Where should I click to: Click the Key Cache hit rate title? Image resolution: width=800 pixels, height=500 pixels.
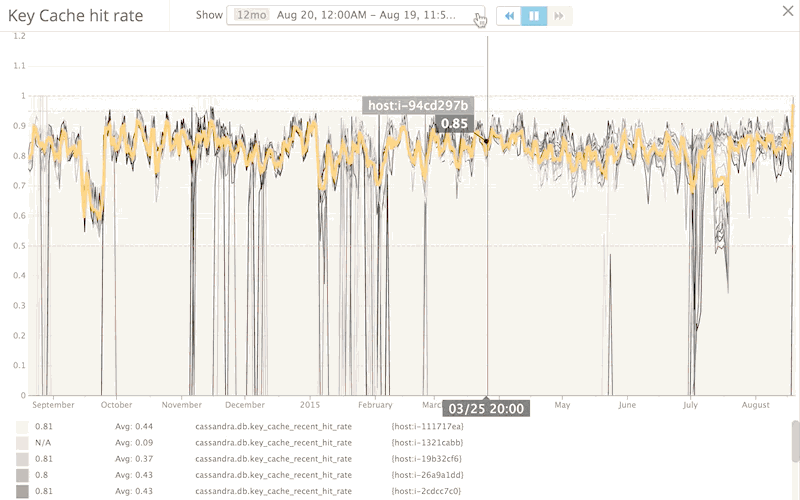pos(76,16)
